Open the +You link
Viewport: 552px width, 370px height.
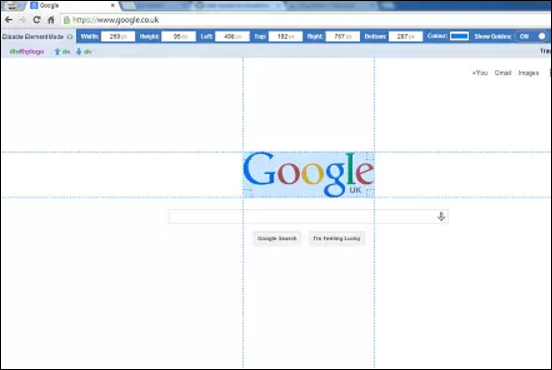coord(480,73)
